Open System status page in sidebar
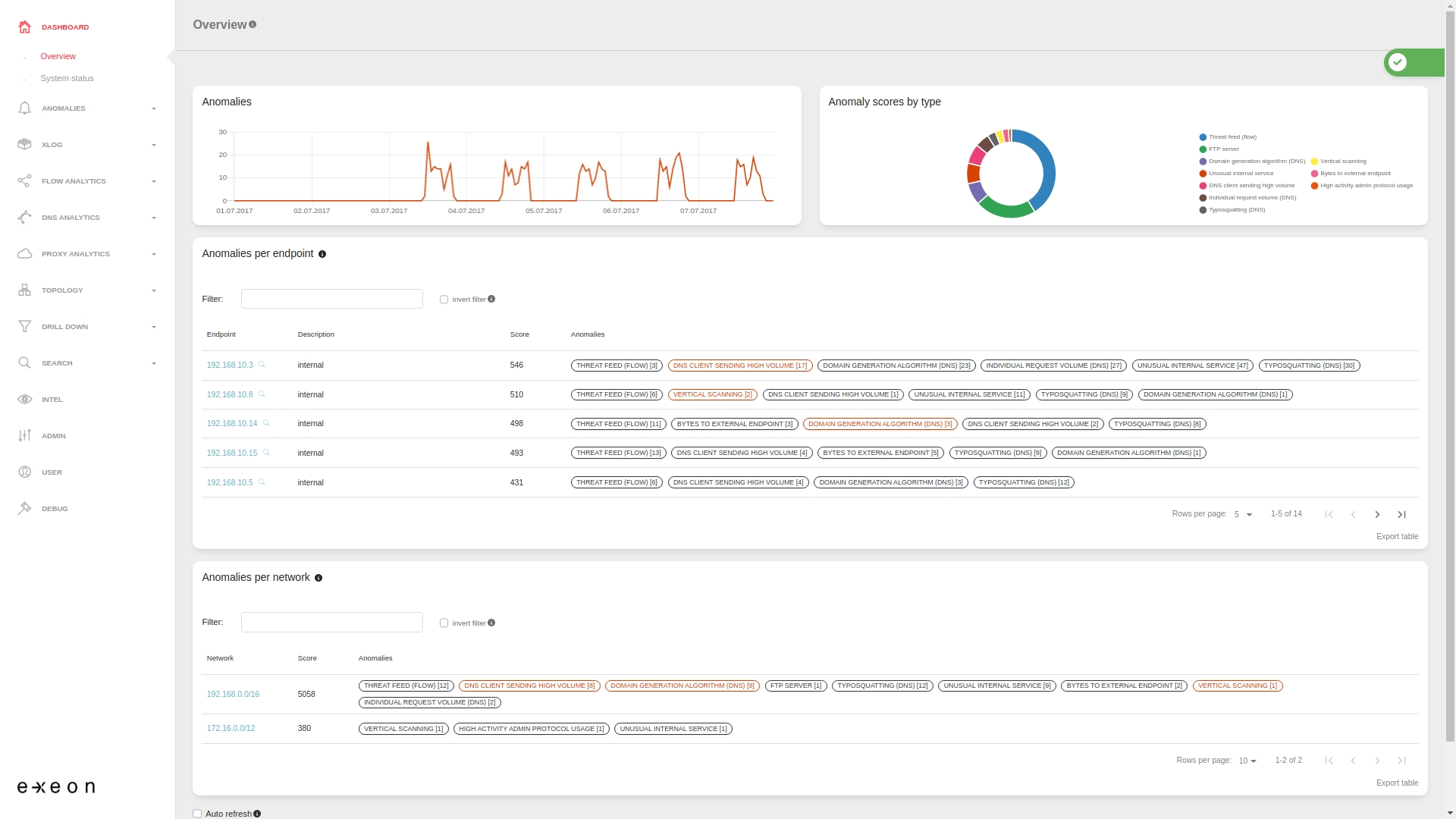Viewport: 1456px width, 819px height. pos(67,78)
